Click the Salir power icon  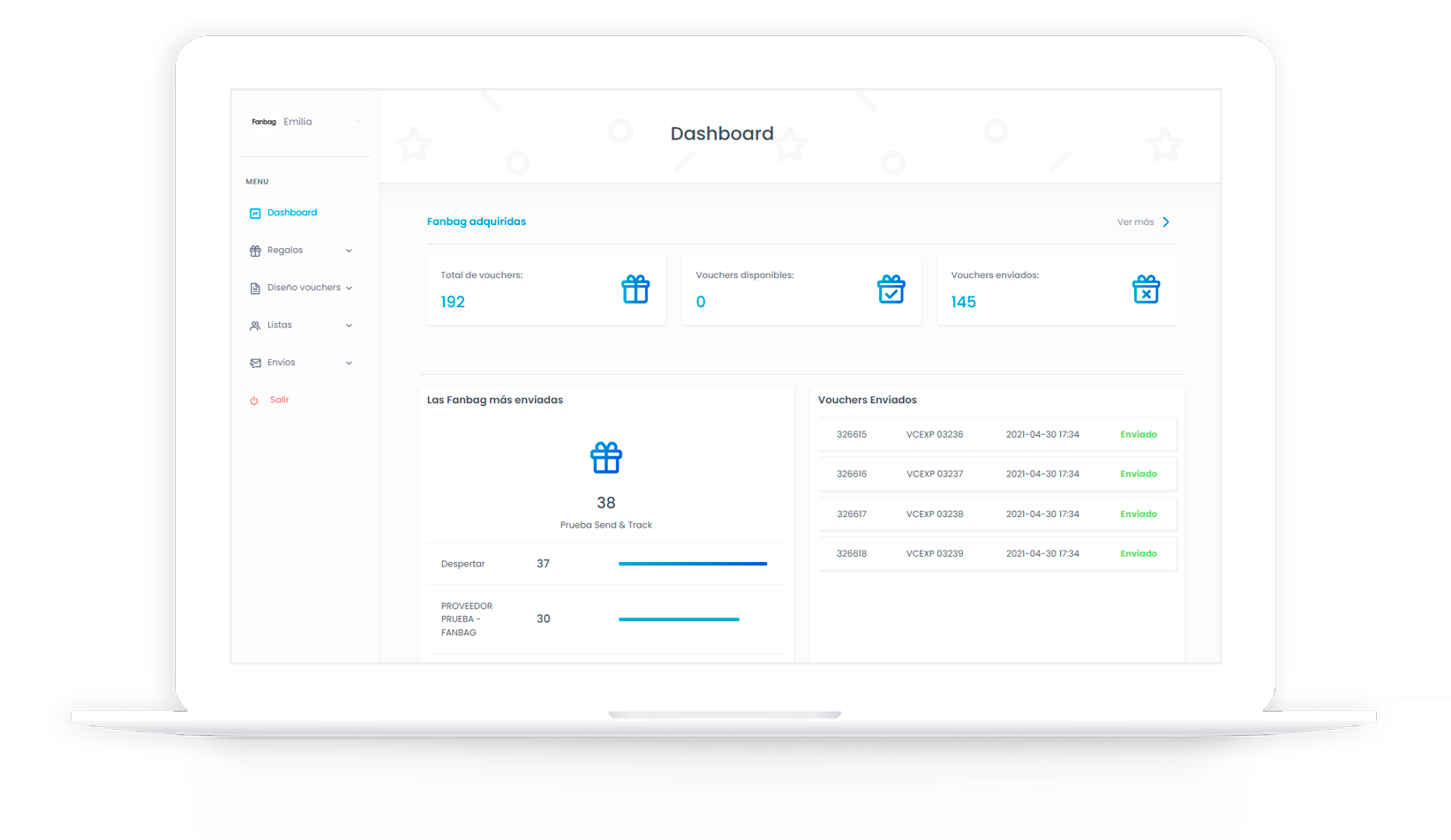point(254,401)
